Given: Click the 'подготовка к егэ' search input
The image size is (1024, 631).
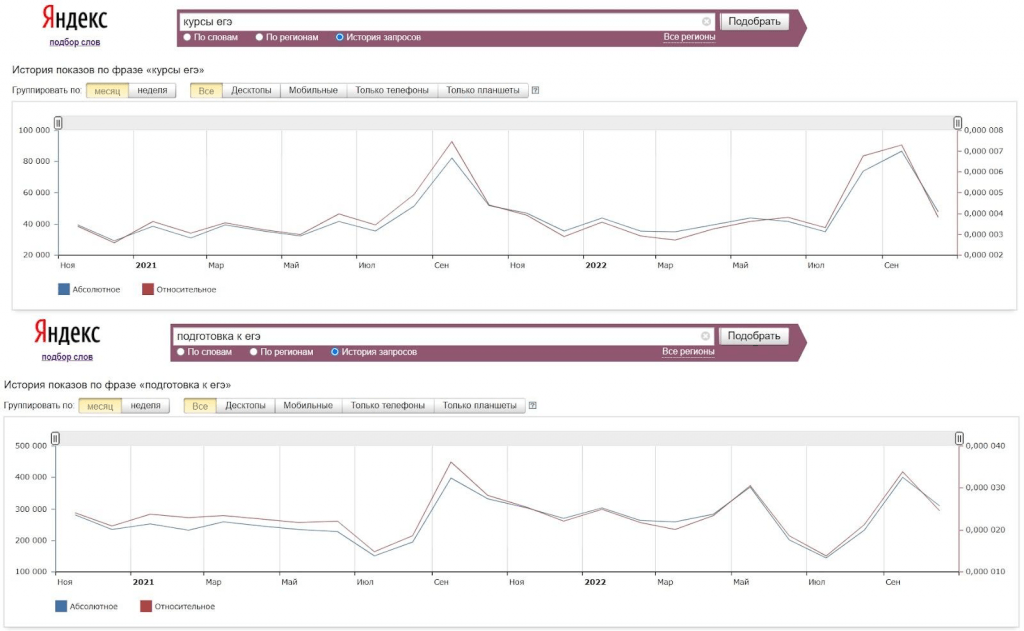Looking at the screenshot, I should (436, 336).
